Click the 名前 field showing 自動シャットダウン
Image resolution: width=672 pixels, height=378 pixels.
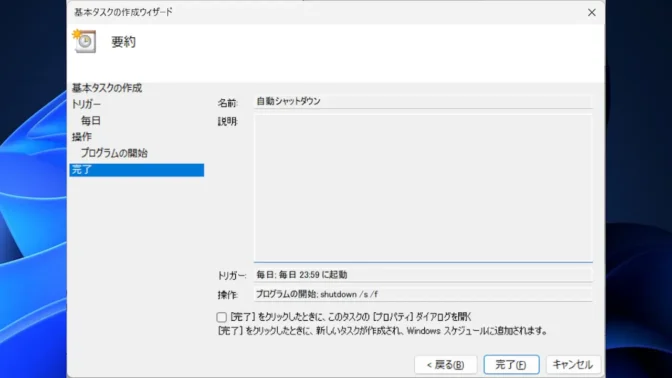point(423,102)
